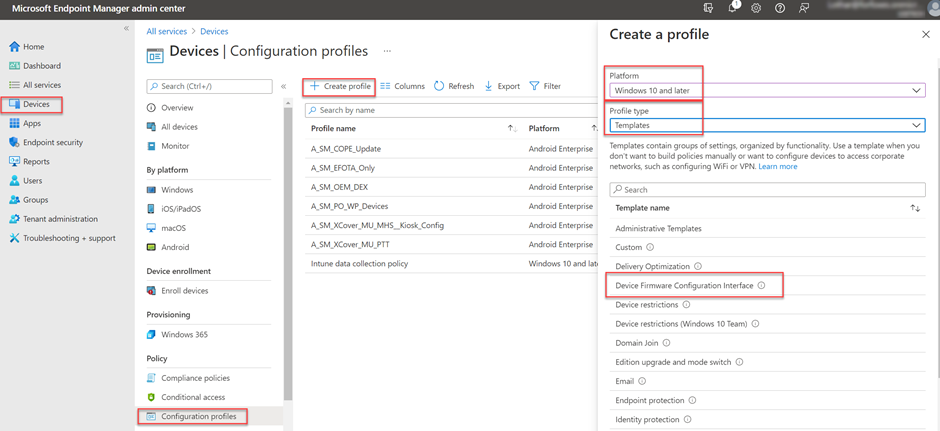This screenshot has width=940, height=431.
Task: Click info icon beside Edition upgrade and mode switch
Action: pos(739,362)
